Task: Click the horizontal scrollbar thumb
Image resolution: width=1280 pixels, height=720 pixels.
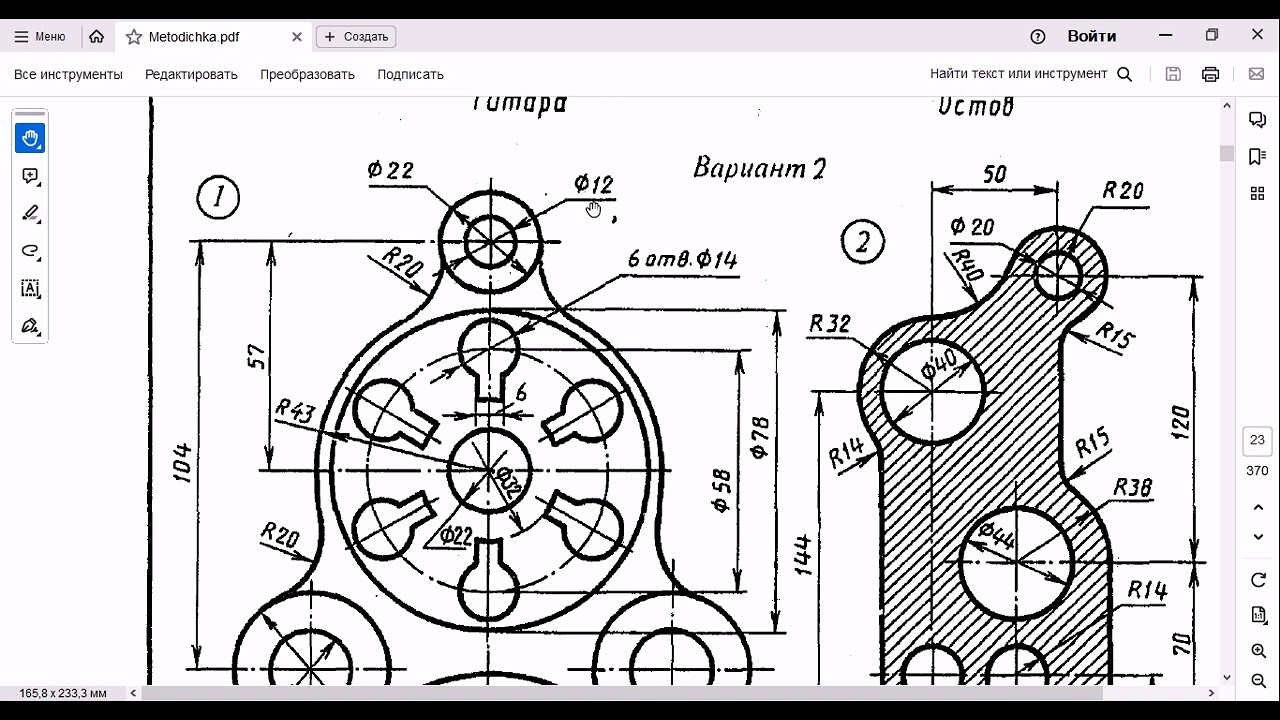Action: [x=622, y=692]
